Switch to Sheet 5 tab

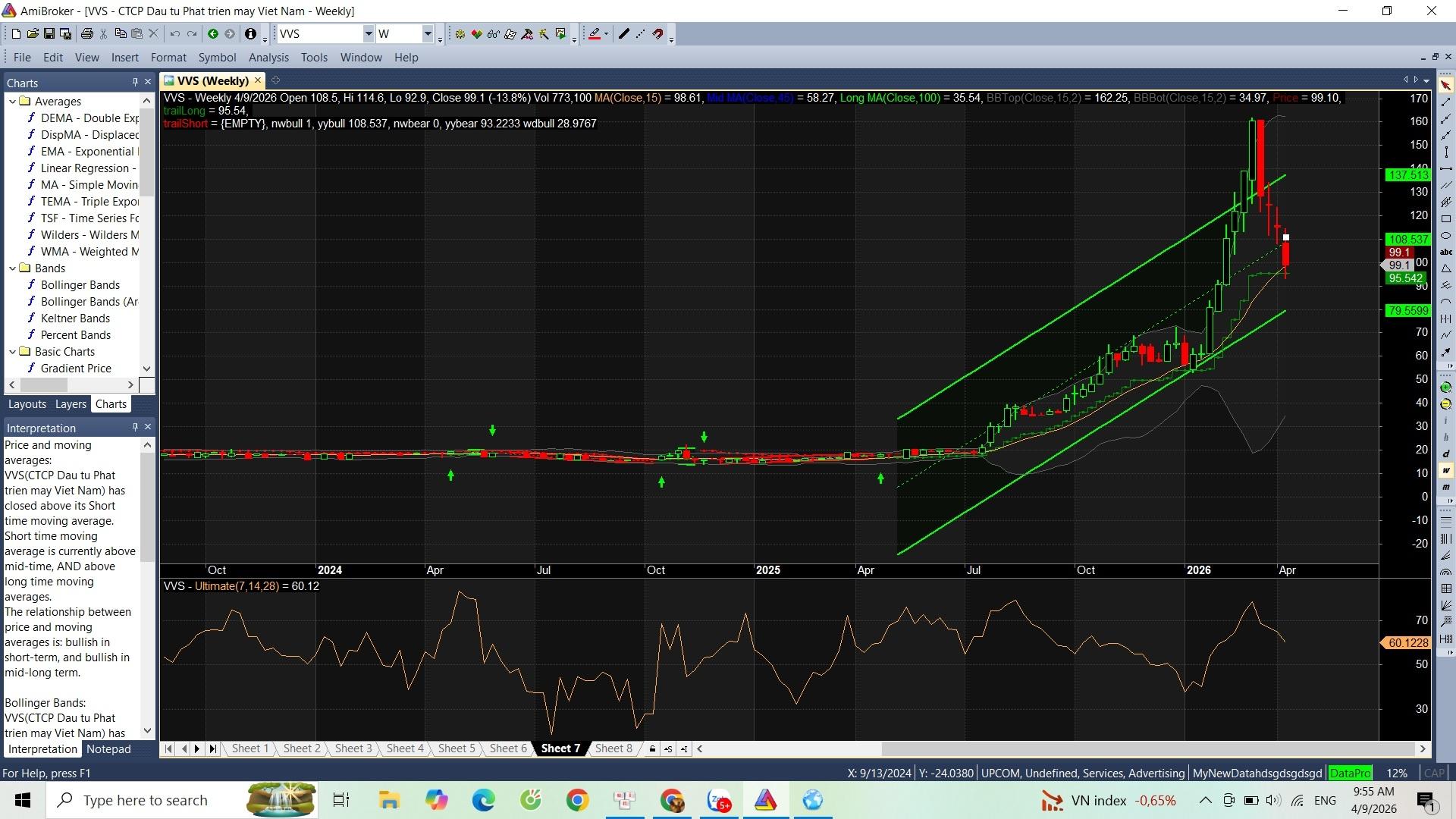click(x=457, y=748)
